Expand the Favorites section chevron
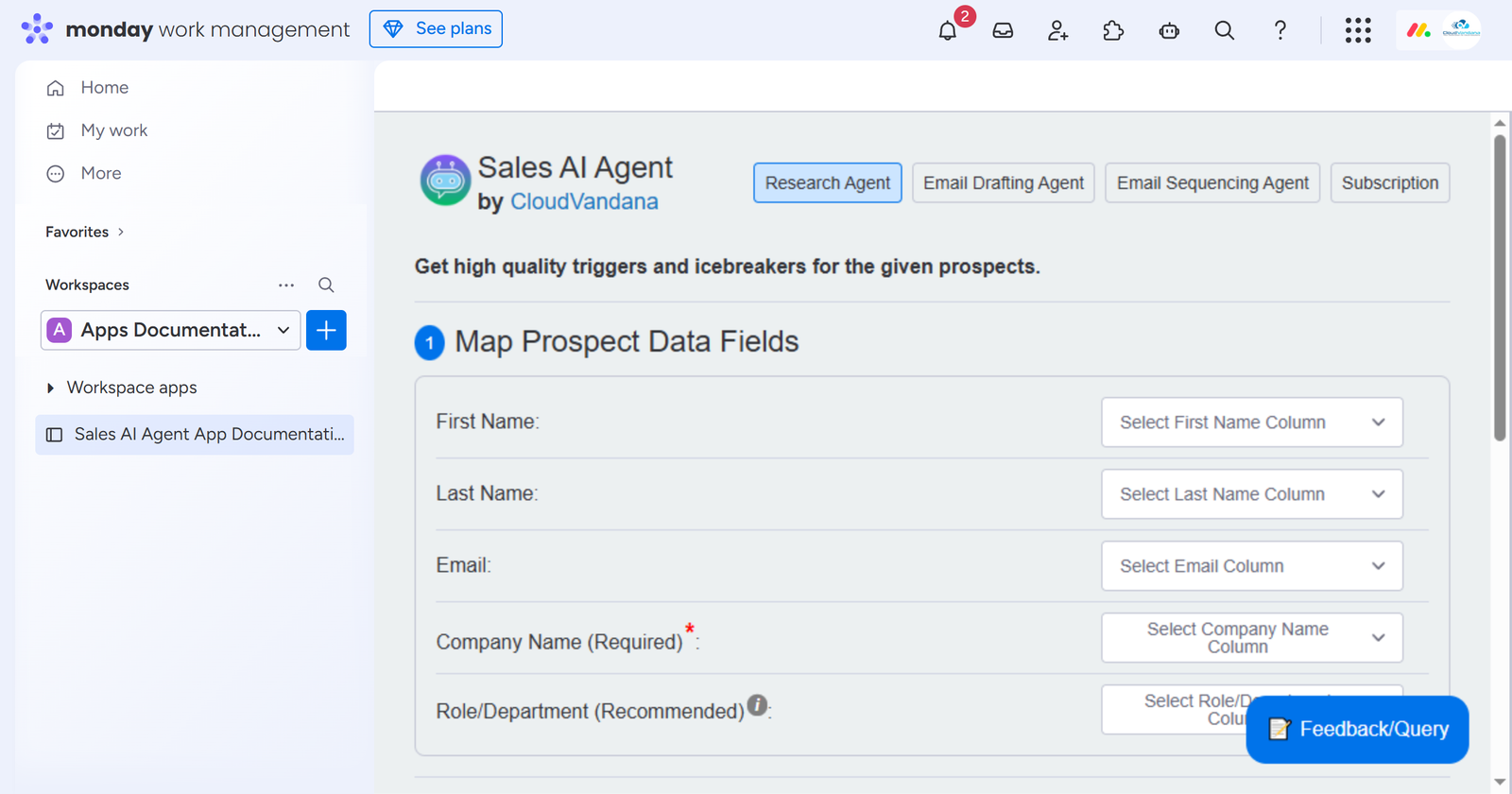 point(121,232)
